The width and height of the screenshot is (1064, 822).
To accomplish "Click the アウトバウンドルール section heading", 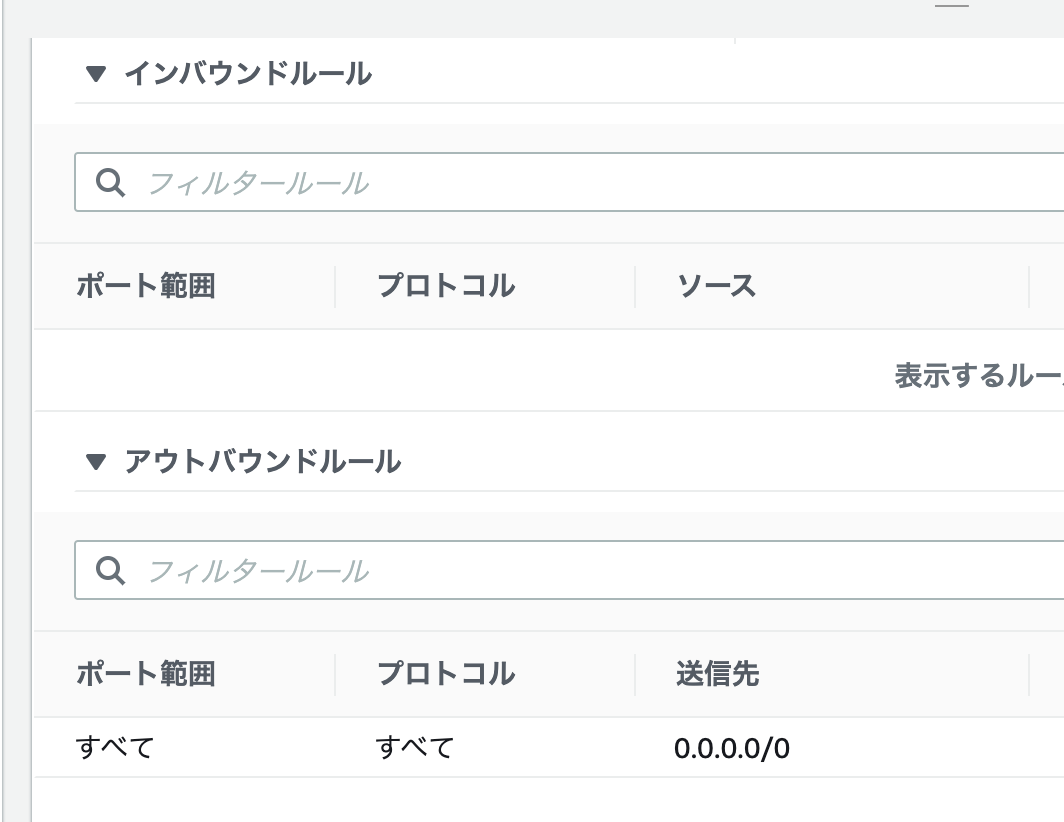I will point(263,462).
